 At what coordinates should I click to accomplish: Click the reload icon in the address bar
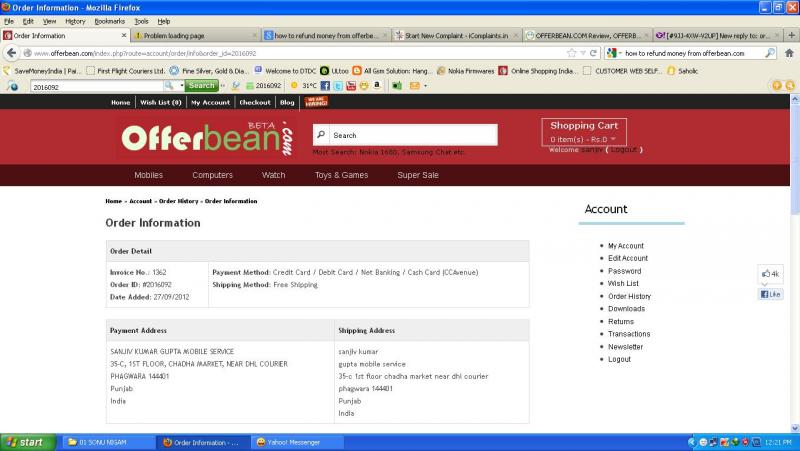pos(594,52)
